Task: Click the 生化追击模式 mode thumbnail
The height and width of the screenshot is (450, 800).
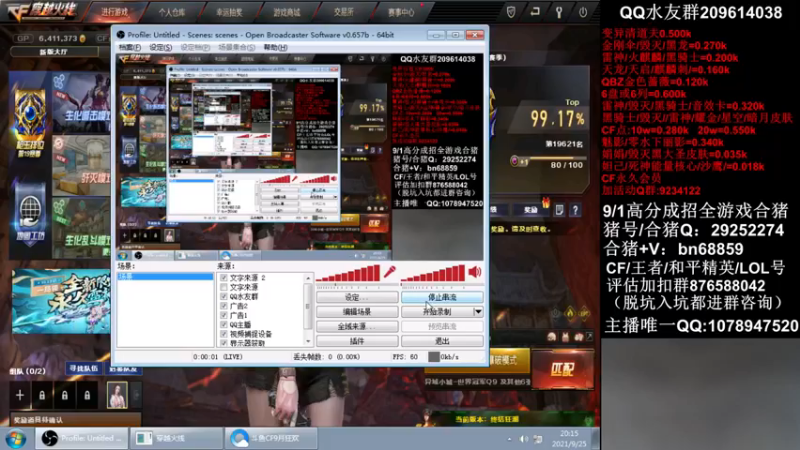Action: (x=81, y=104)
